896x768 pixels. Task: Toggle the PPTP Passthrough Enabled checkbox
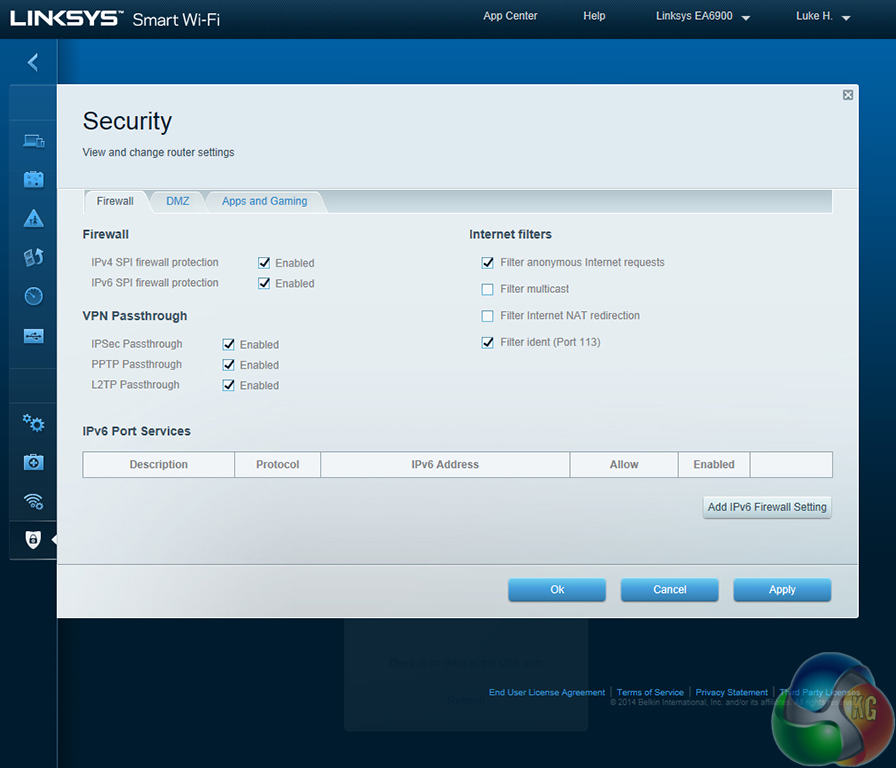pos(229,365)
